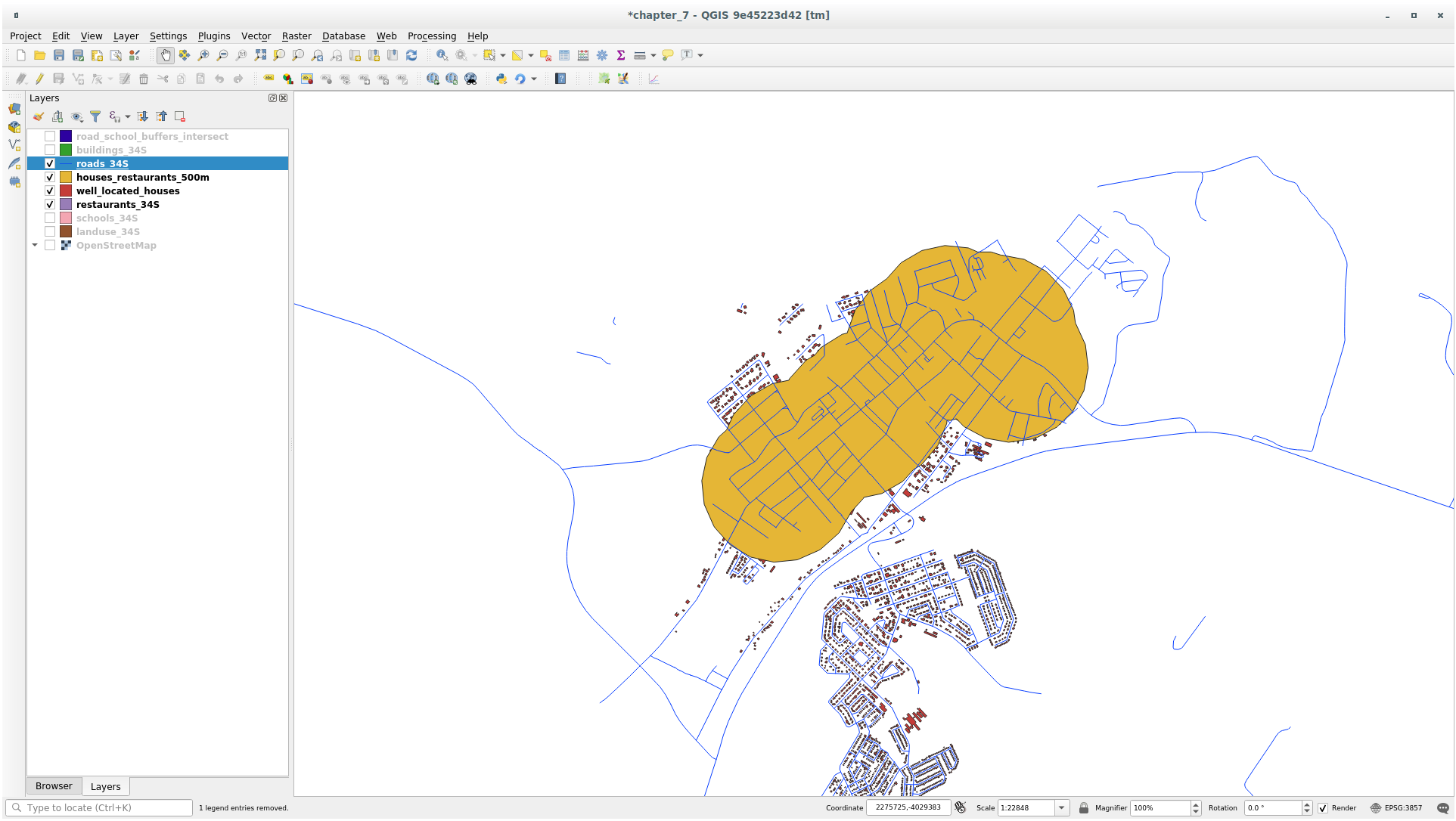The height and width of the screenshot is (821, 1456).
Task: Open the attribute table icon
Action: (x=564, y=55)
